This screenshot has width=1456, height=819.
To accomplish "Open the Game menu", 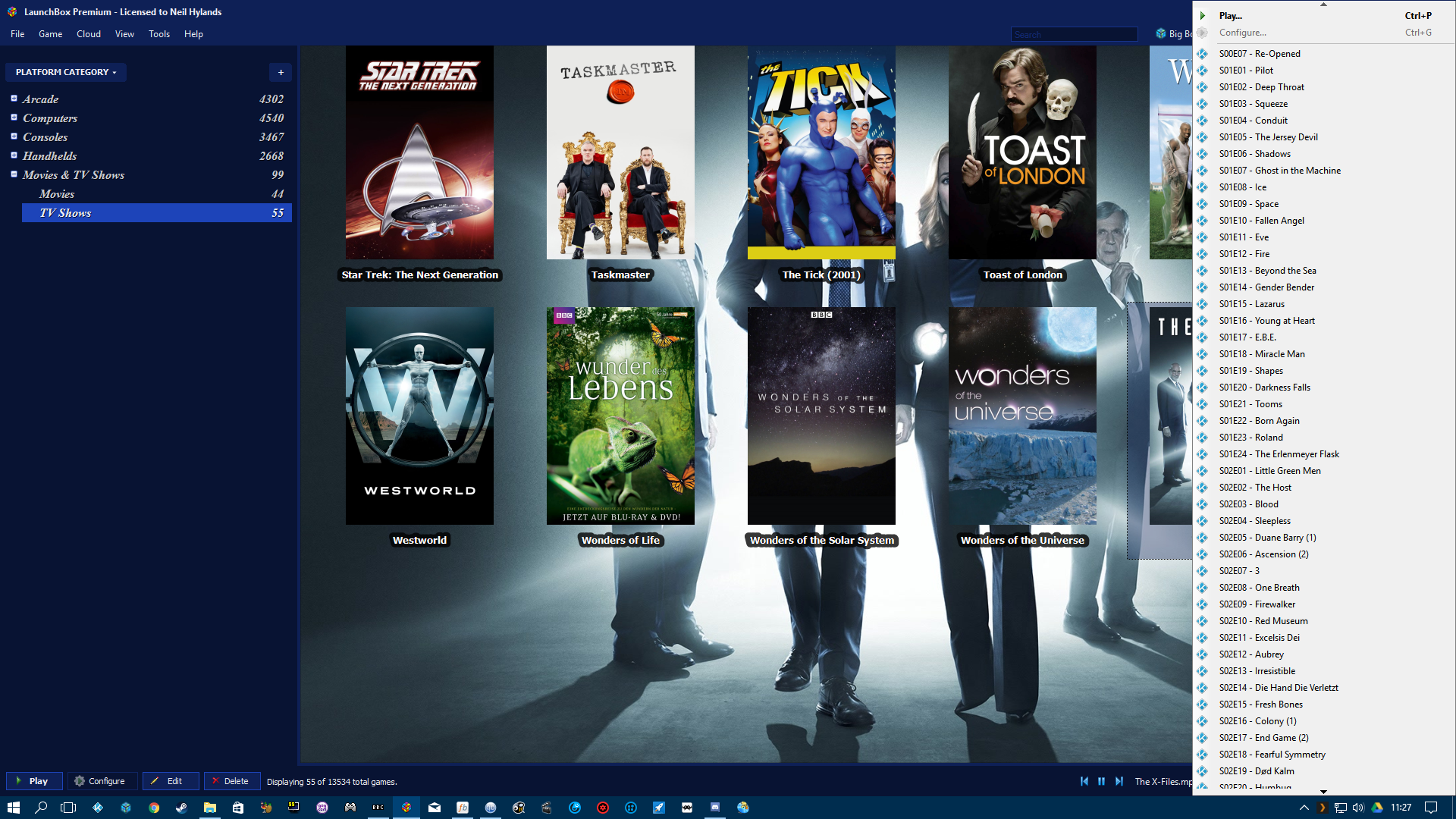I will pos(51,34).
